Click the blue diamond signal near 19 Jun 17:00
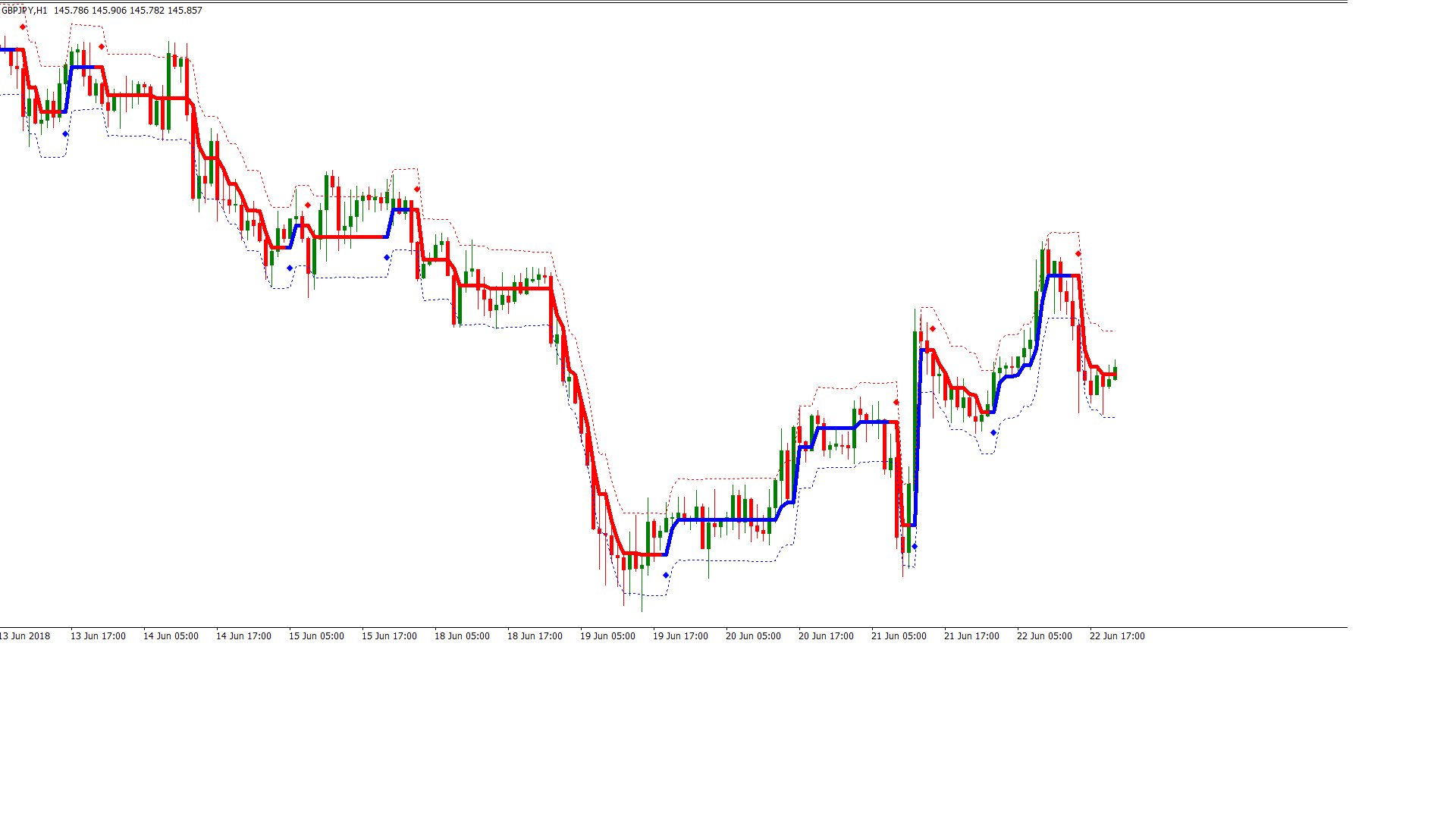The width and height of the screenshot is (1456, 819). coord(666,575)
